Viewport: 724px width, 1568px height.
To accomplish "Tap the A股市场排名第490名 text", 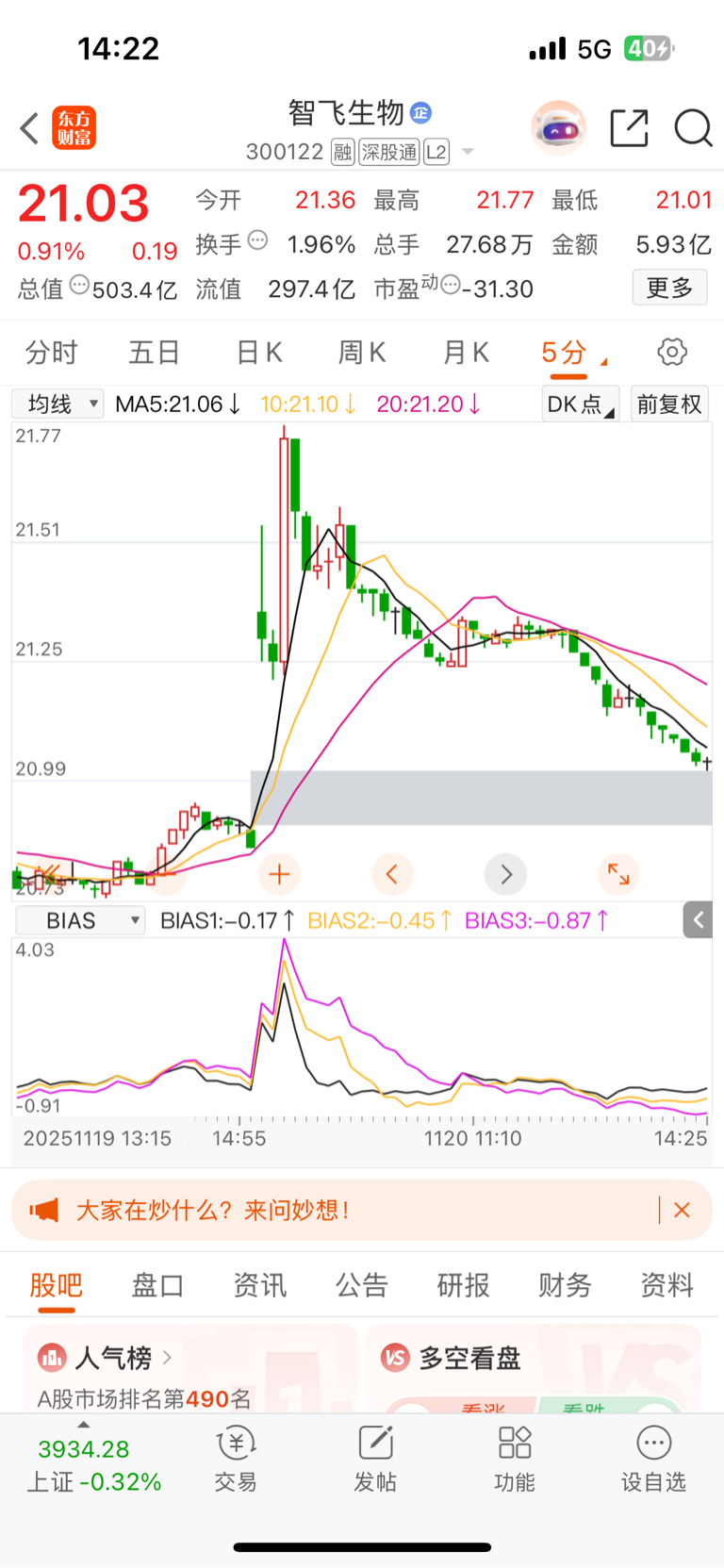I will (x=144, y=1398).
